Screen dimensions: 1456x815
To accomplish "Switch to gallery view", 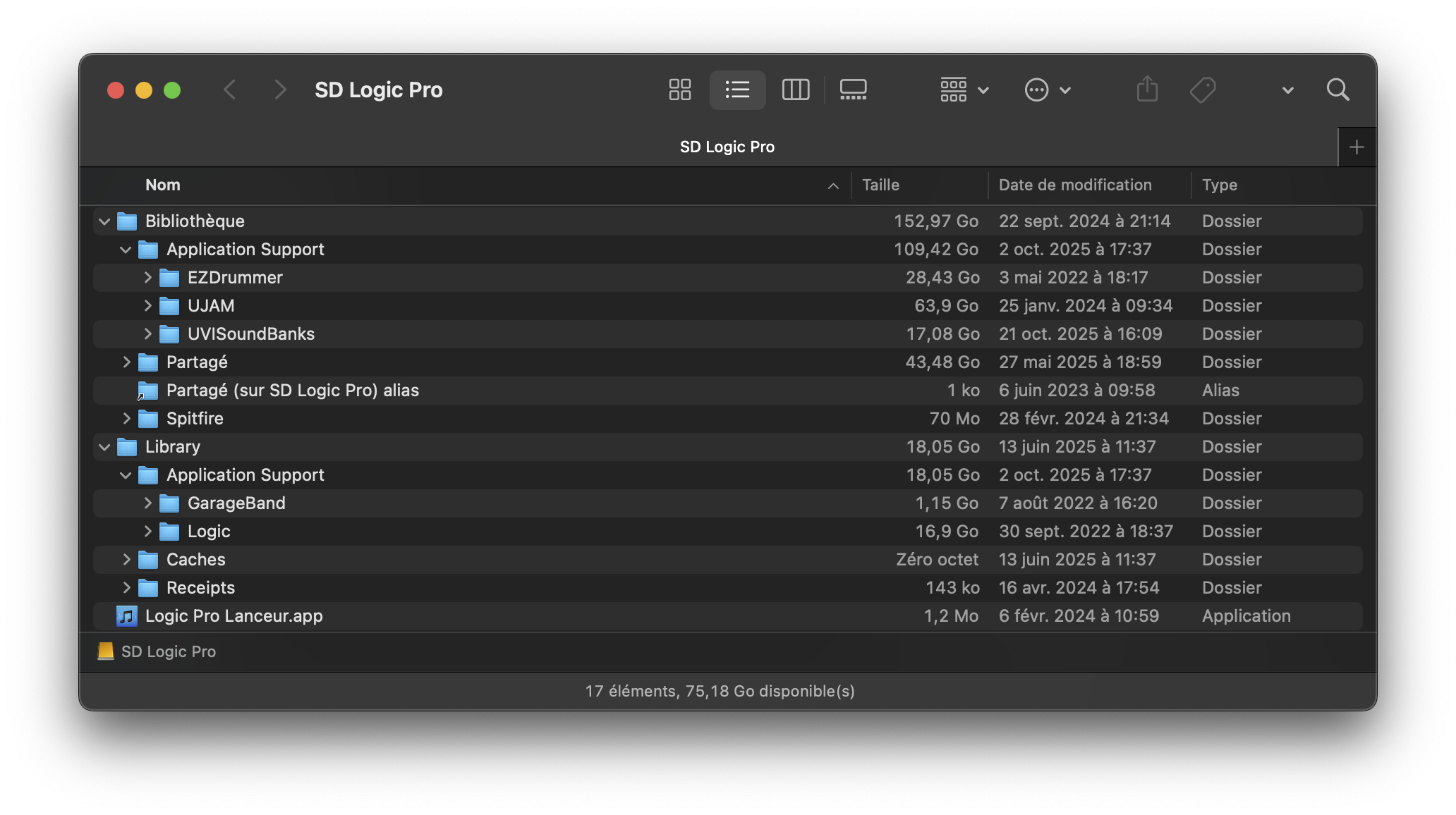I will [x=853, y=90].
